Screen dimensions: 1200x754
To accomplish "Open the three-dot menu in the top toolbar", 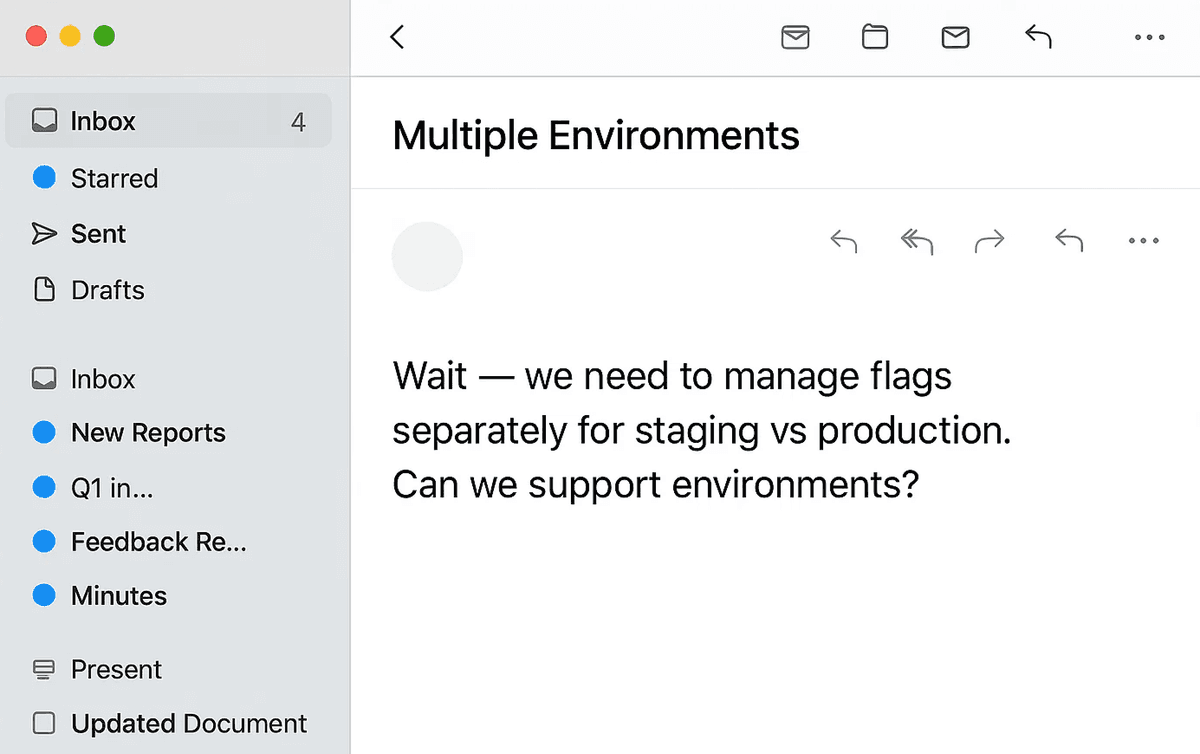I will 1150,38.
